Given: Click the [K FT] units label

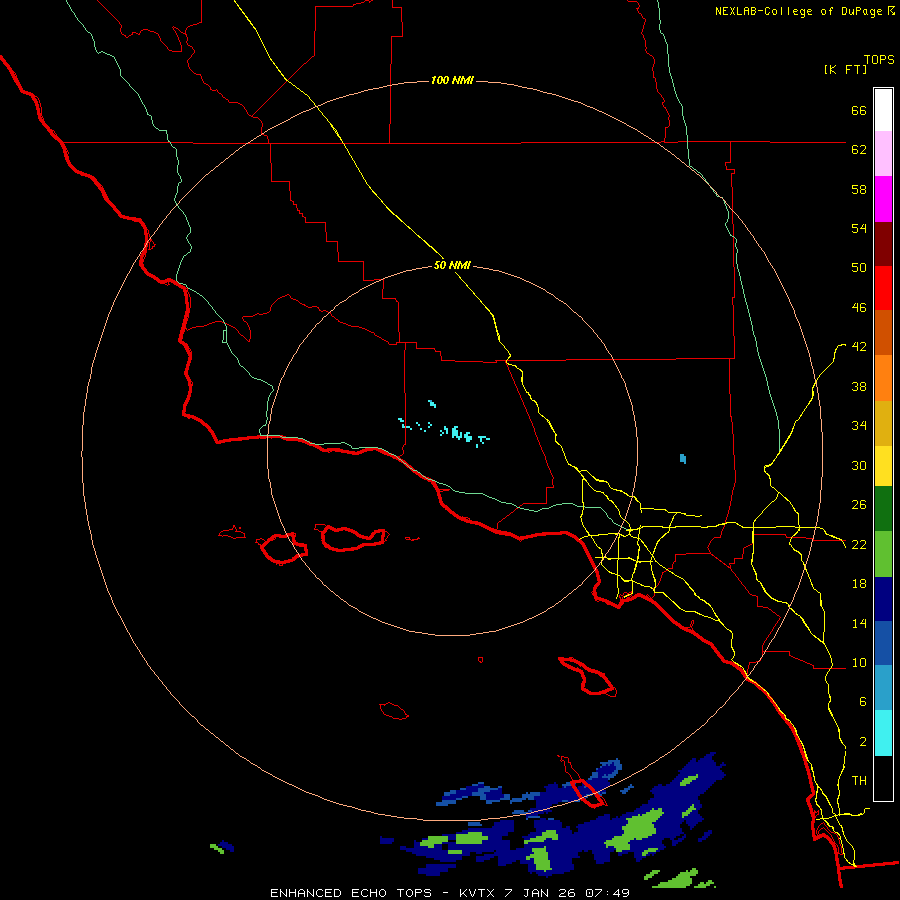Looking at the screenshot, I should (x=845, y=69).
